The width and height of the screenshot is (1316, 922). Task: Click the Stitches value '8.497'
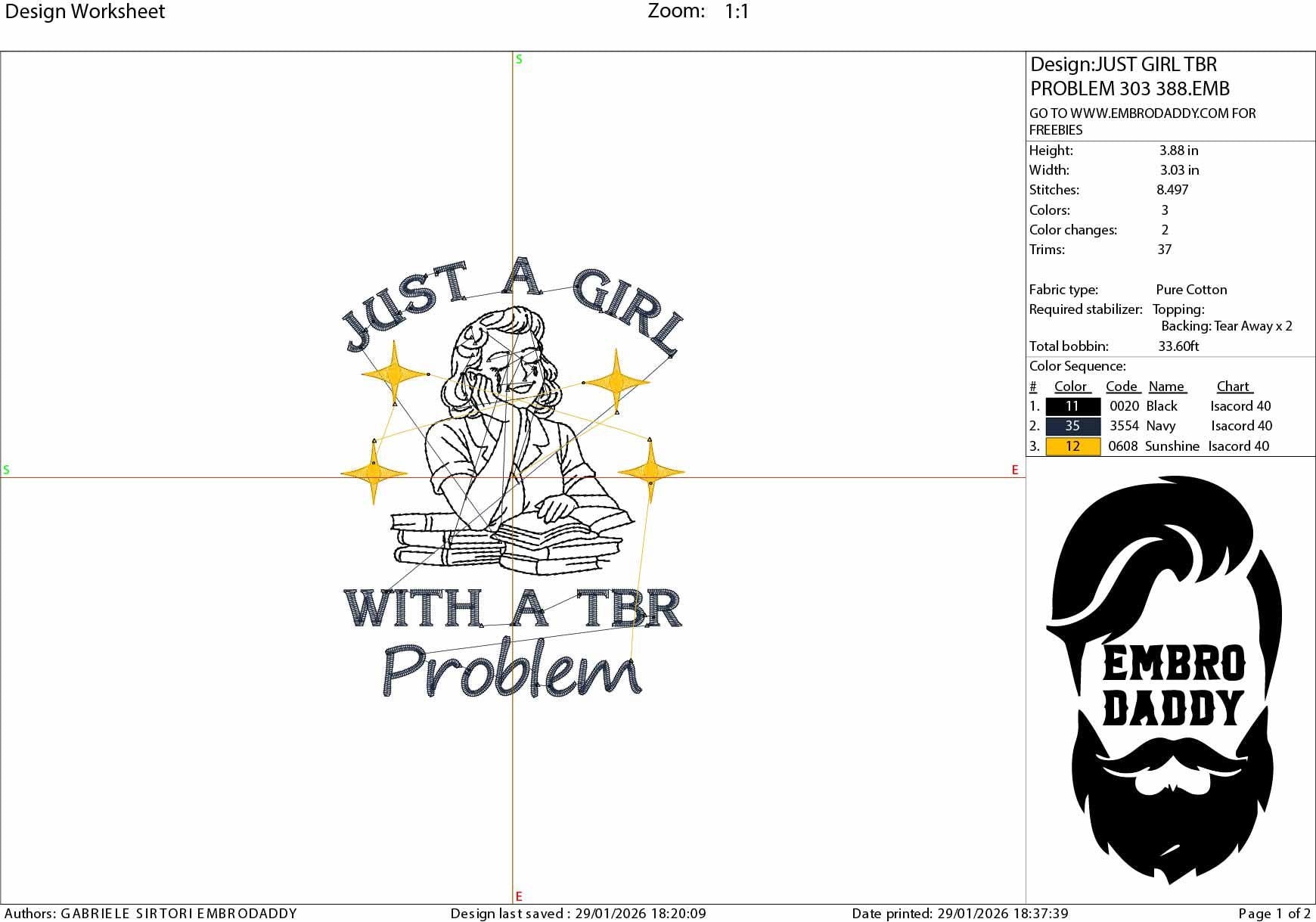[1172, 190]
